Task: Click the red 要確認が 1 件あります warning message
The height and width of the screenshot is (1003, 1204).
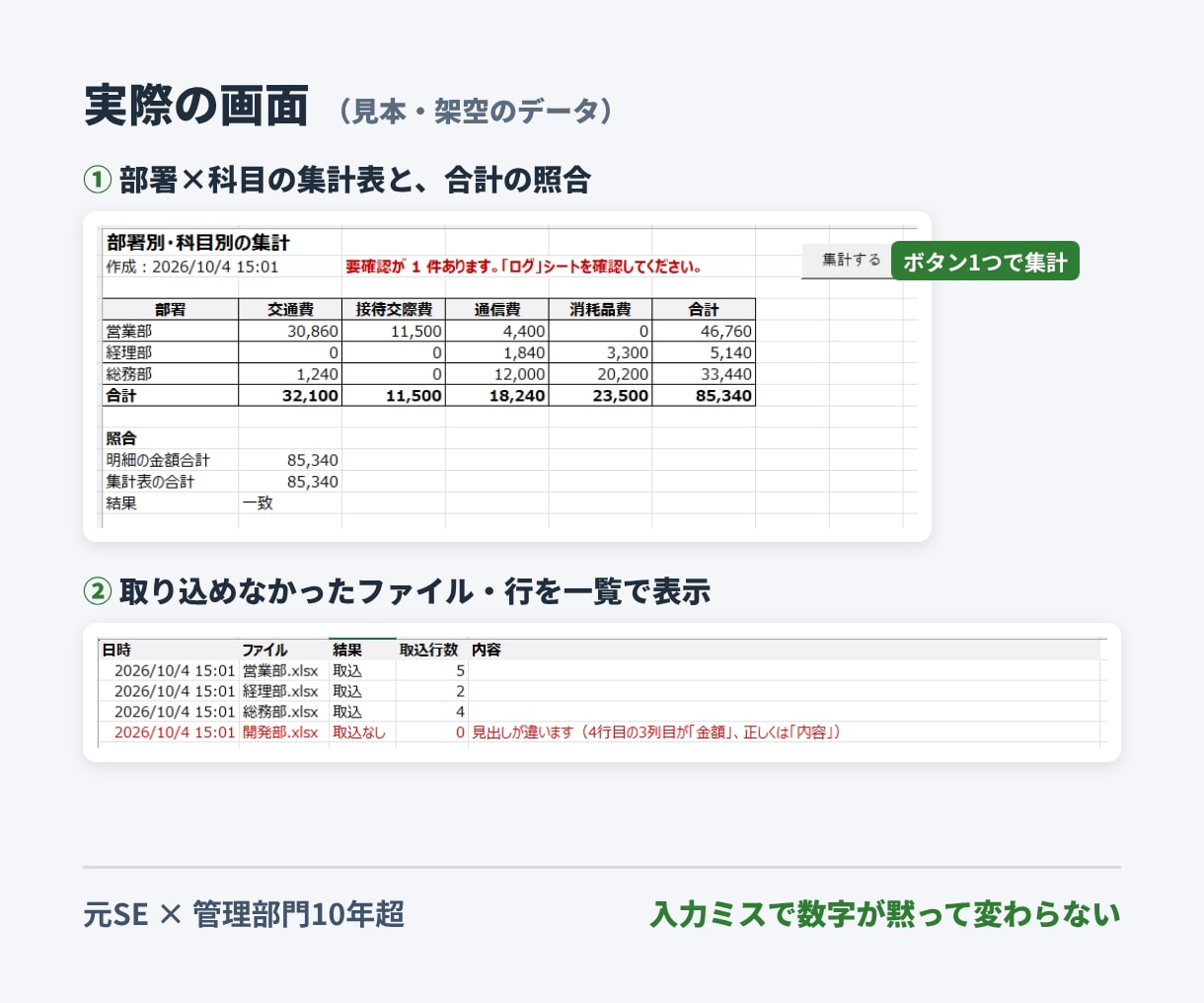Action: coord(523,267)
